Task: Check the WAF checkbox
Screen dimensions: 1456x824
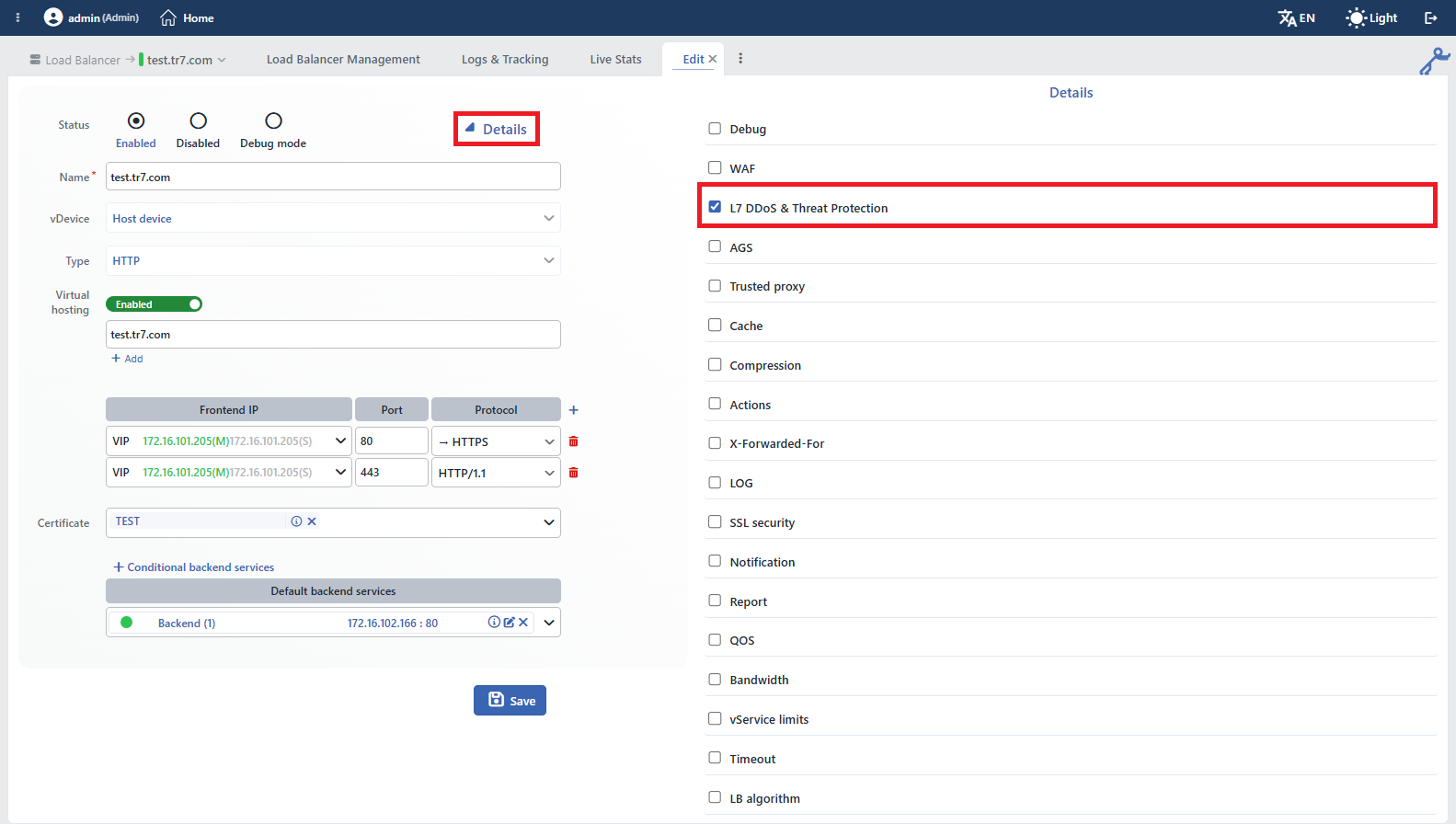Action: [715, 167]
